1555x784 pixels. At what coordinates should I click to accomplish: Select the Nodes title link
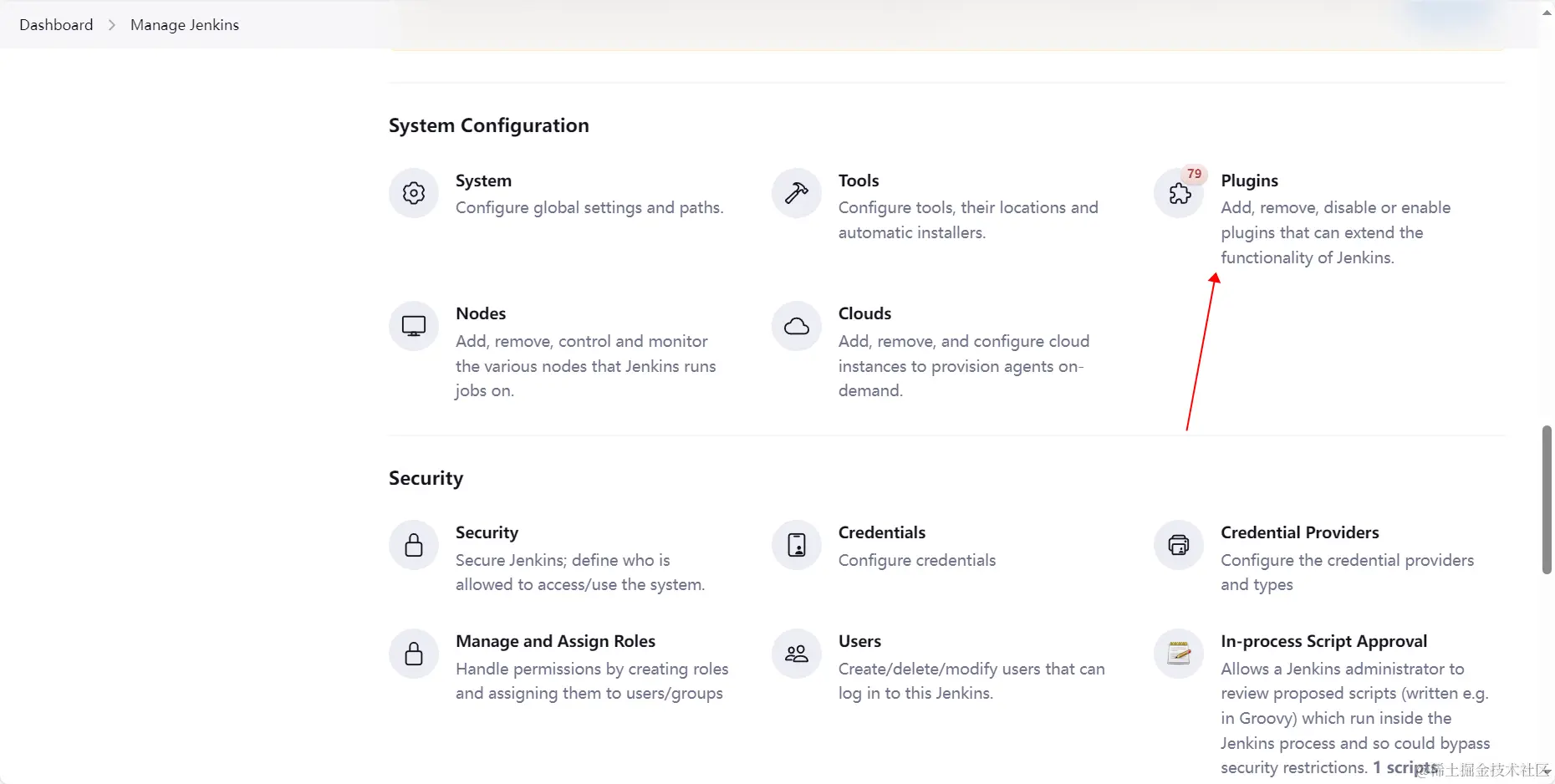click(481, 313)
